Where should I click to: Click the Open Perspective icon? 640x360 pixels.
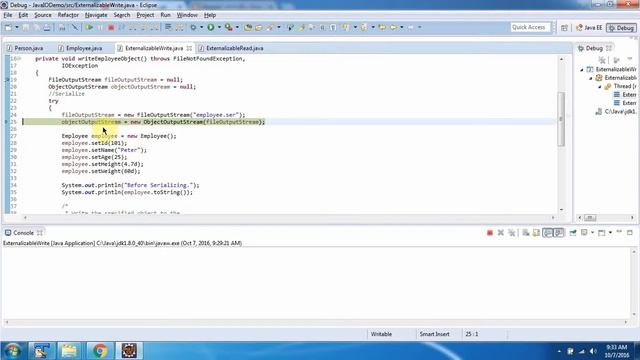click(564, 28)
